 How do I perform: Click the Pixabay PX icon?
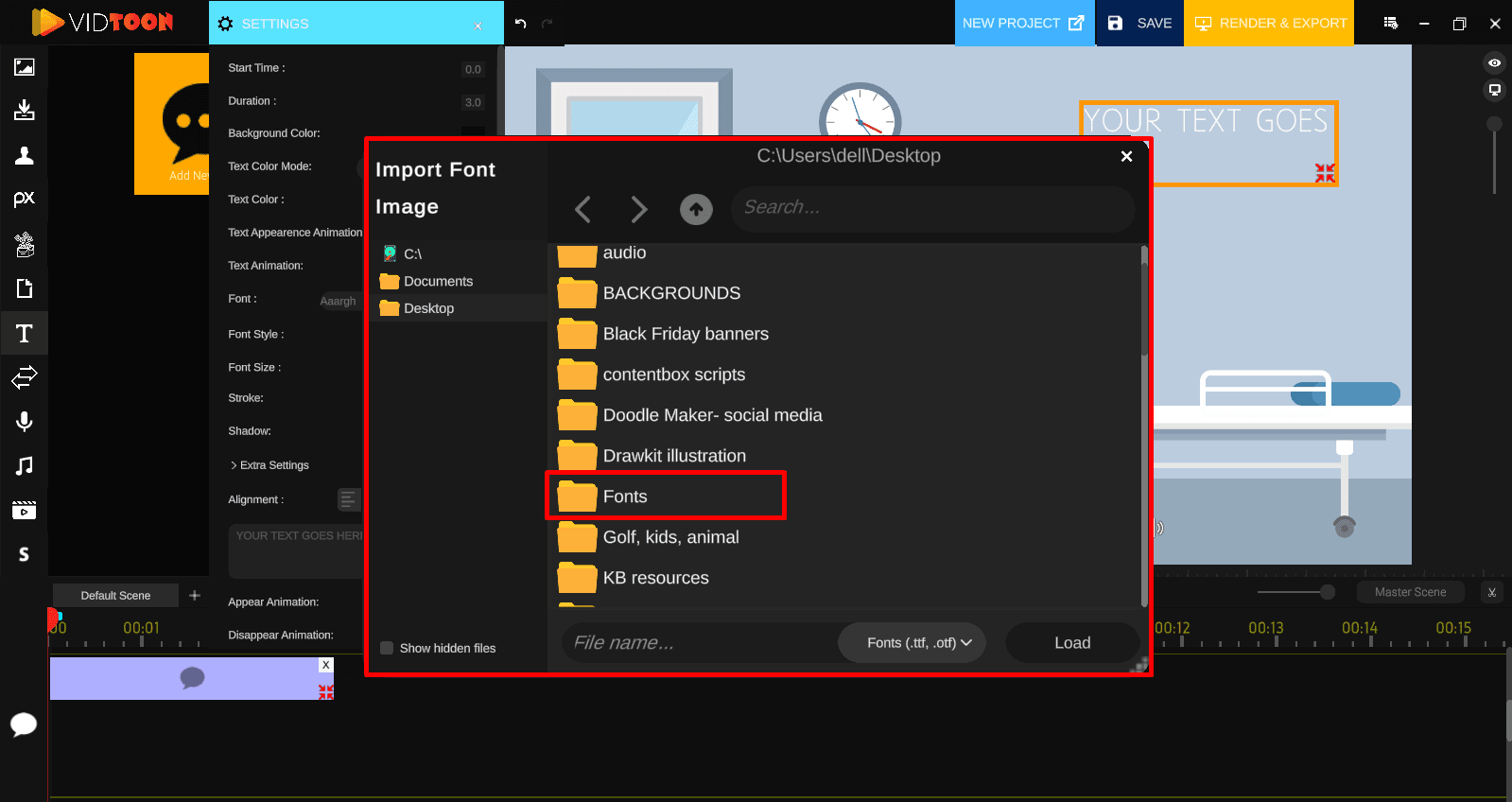tap(25, 199)
